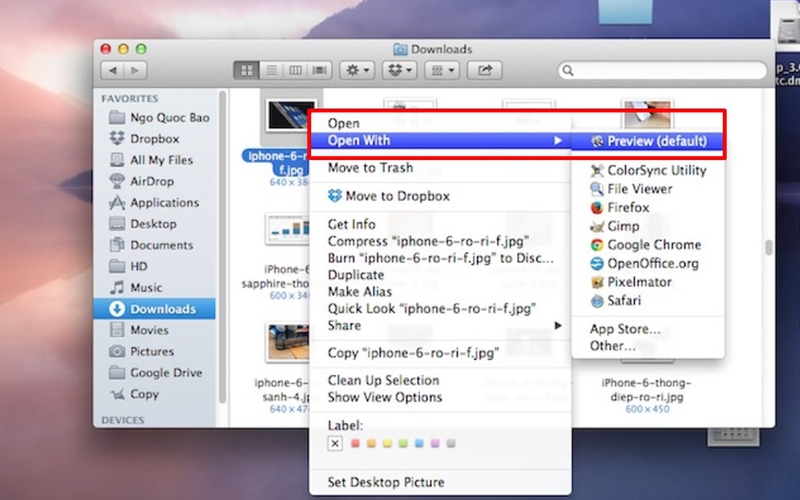
Task: Open with ColorSync Utility
Action: coord(648,170)
